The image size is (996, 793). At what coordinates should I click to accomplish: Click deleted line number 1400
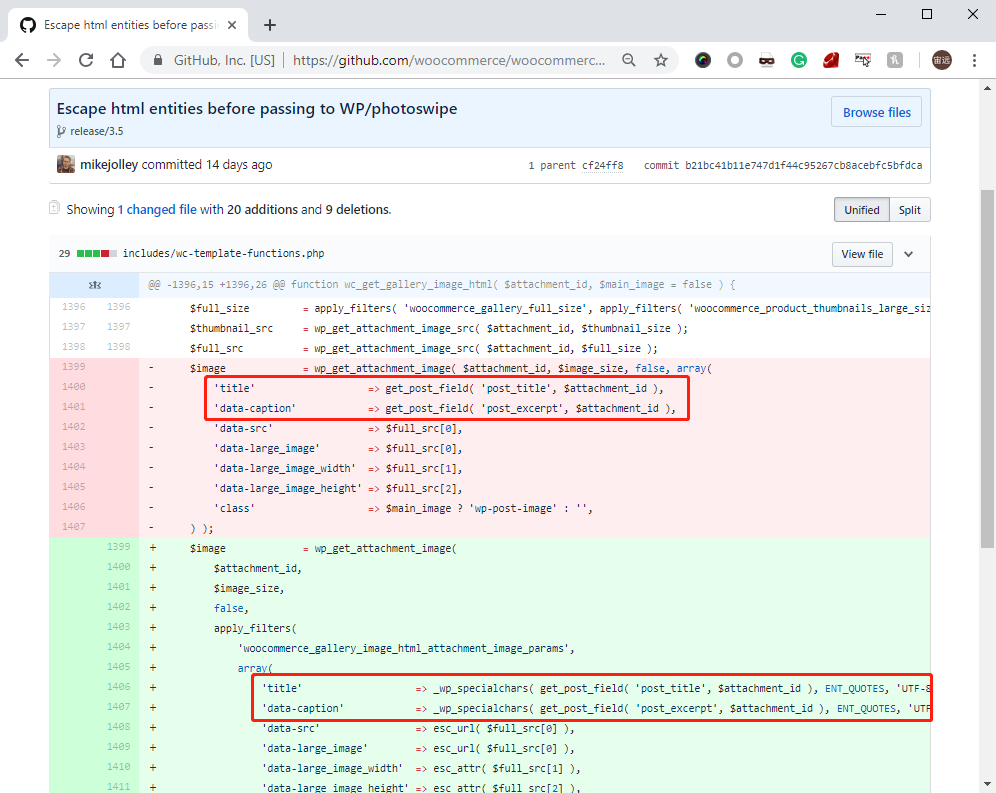tap(74, 386)
